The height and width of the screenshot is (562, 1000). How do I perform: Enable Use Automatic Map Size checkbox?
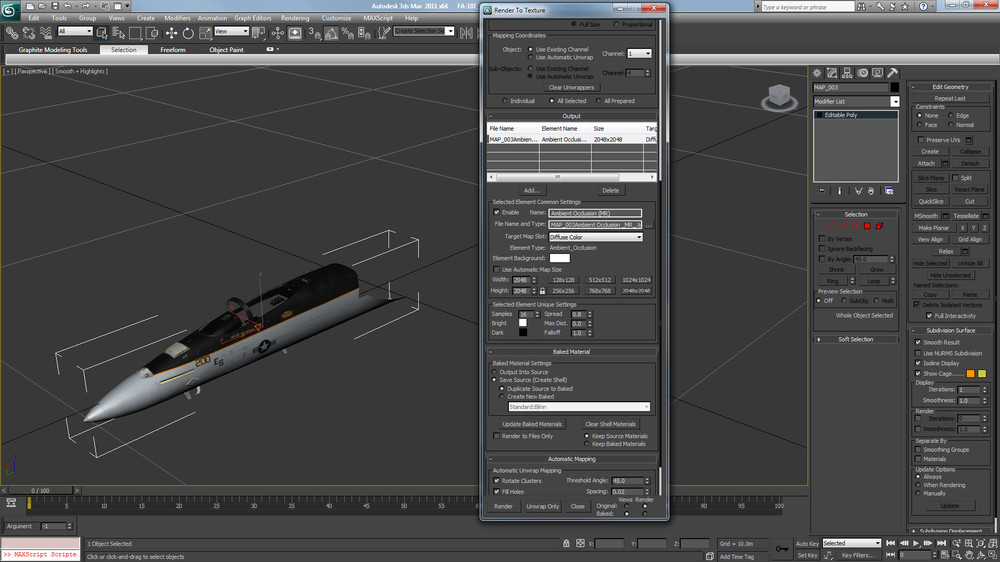[496, 269]
